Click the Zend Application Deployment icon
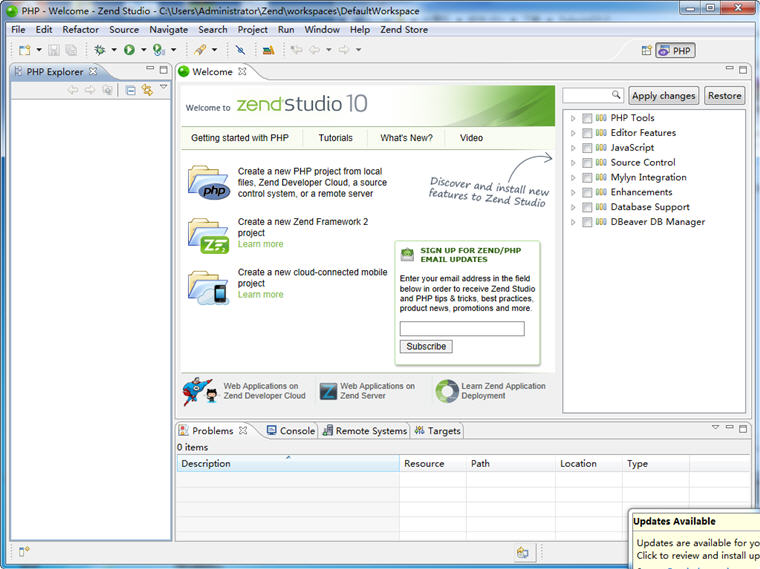The width and height of the screenshot is (760, 569). point(447,391)
